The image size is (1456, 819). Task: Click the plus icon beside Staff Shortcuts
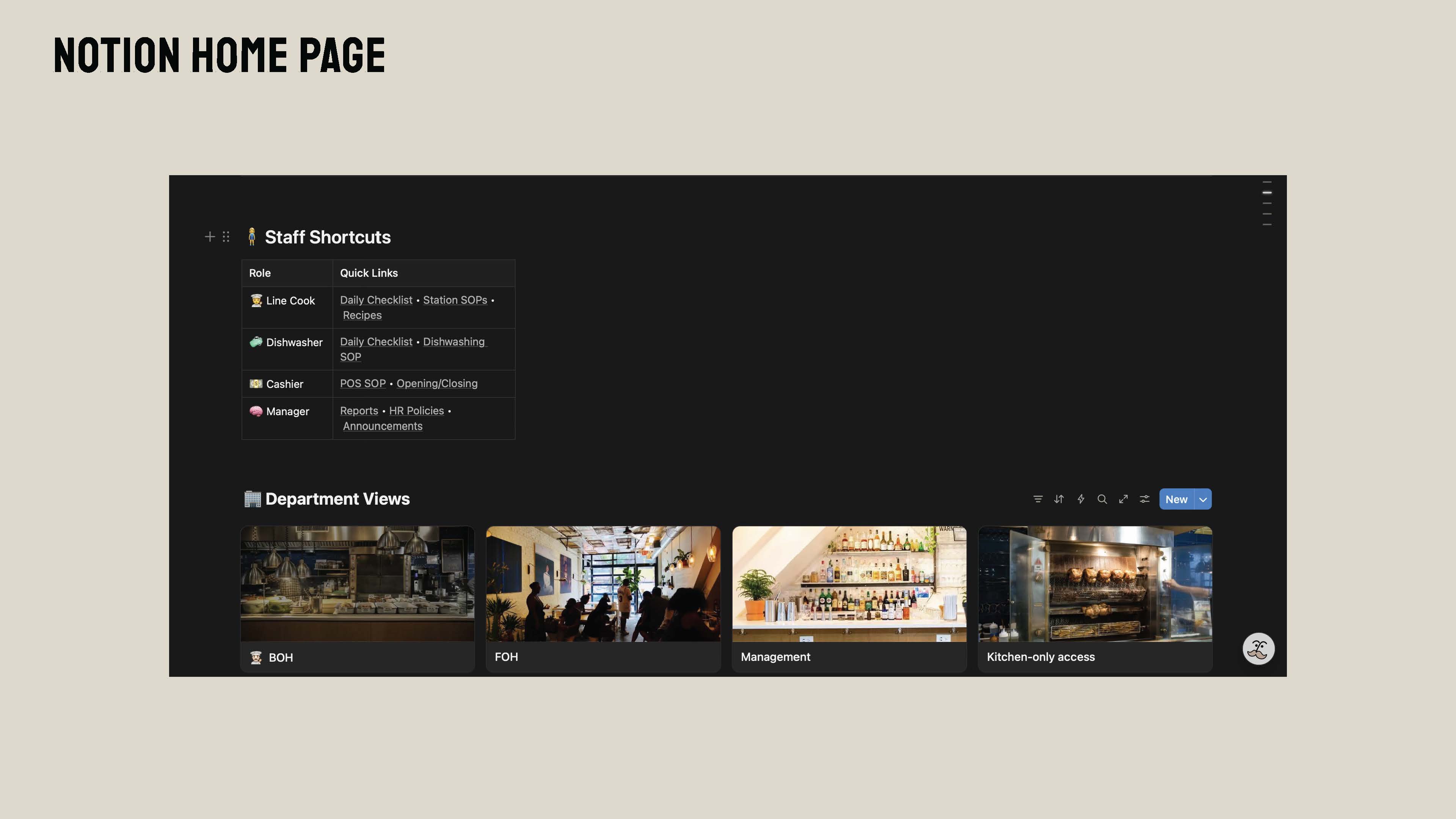[x=210, y=237]
